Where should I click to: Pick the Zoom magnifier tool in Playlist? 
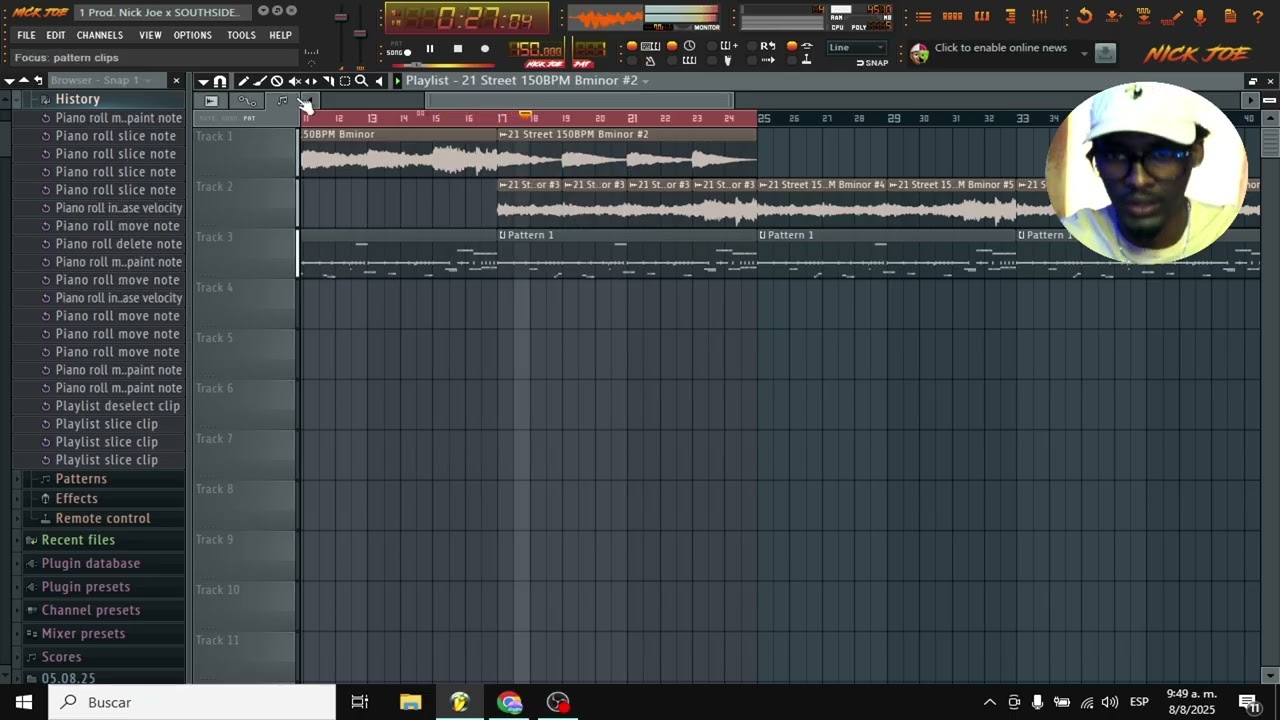click(361, 81)
